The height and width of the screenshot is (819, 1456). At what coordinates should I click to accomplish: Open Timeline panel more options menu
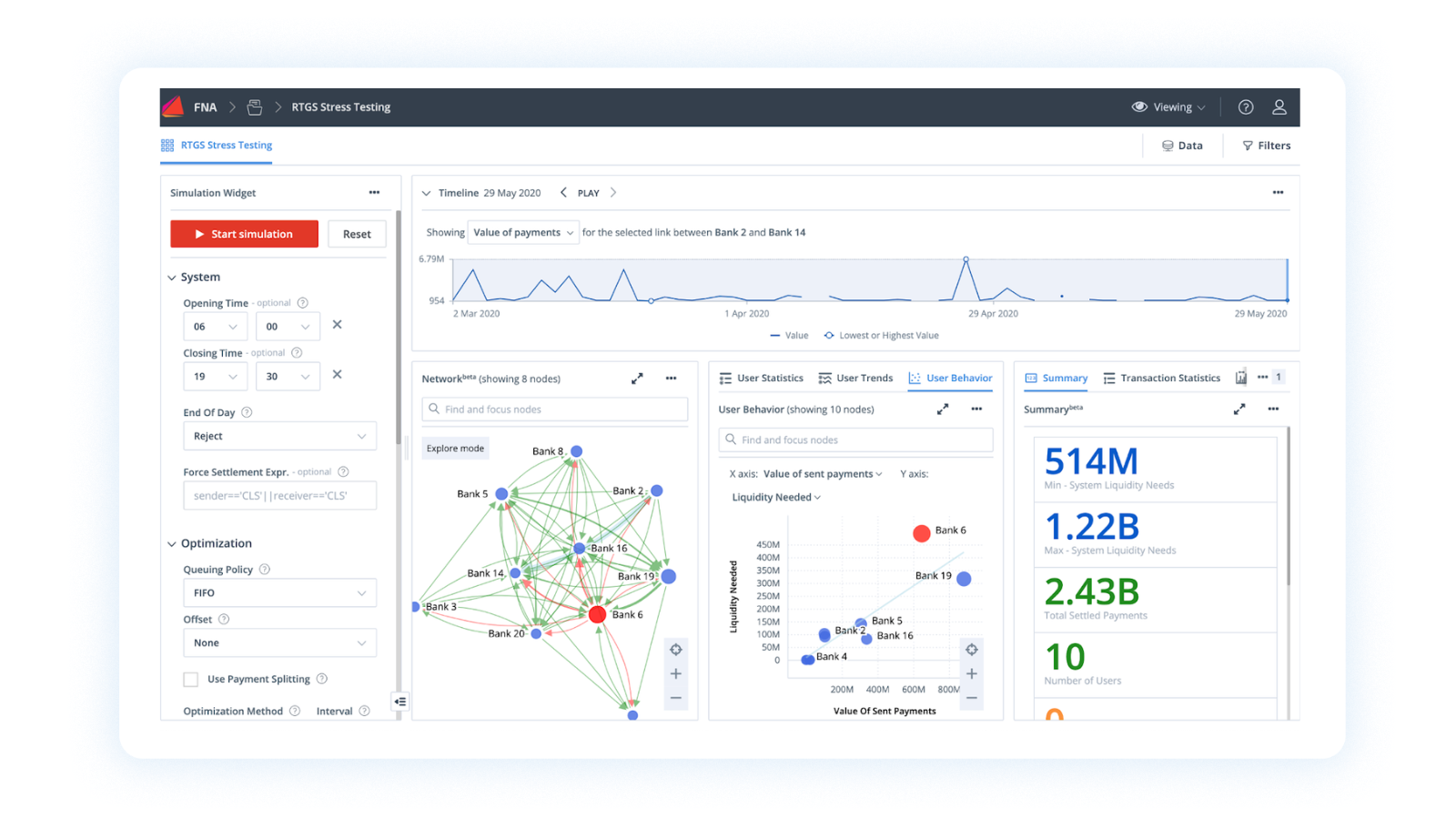point(1278,193)
